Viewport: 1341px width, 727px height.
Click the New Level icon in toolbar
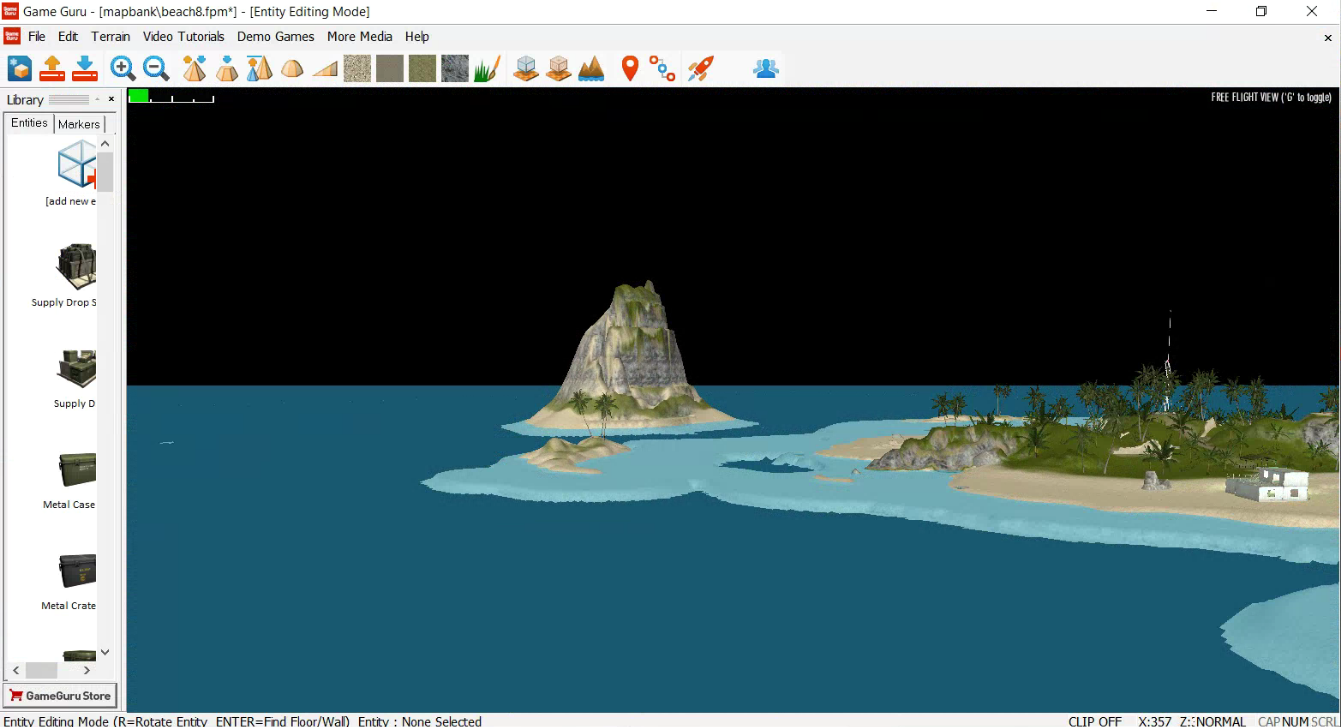(20, 68)
